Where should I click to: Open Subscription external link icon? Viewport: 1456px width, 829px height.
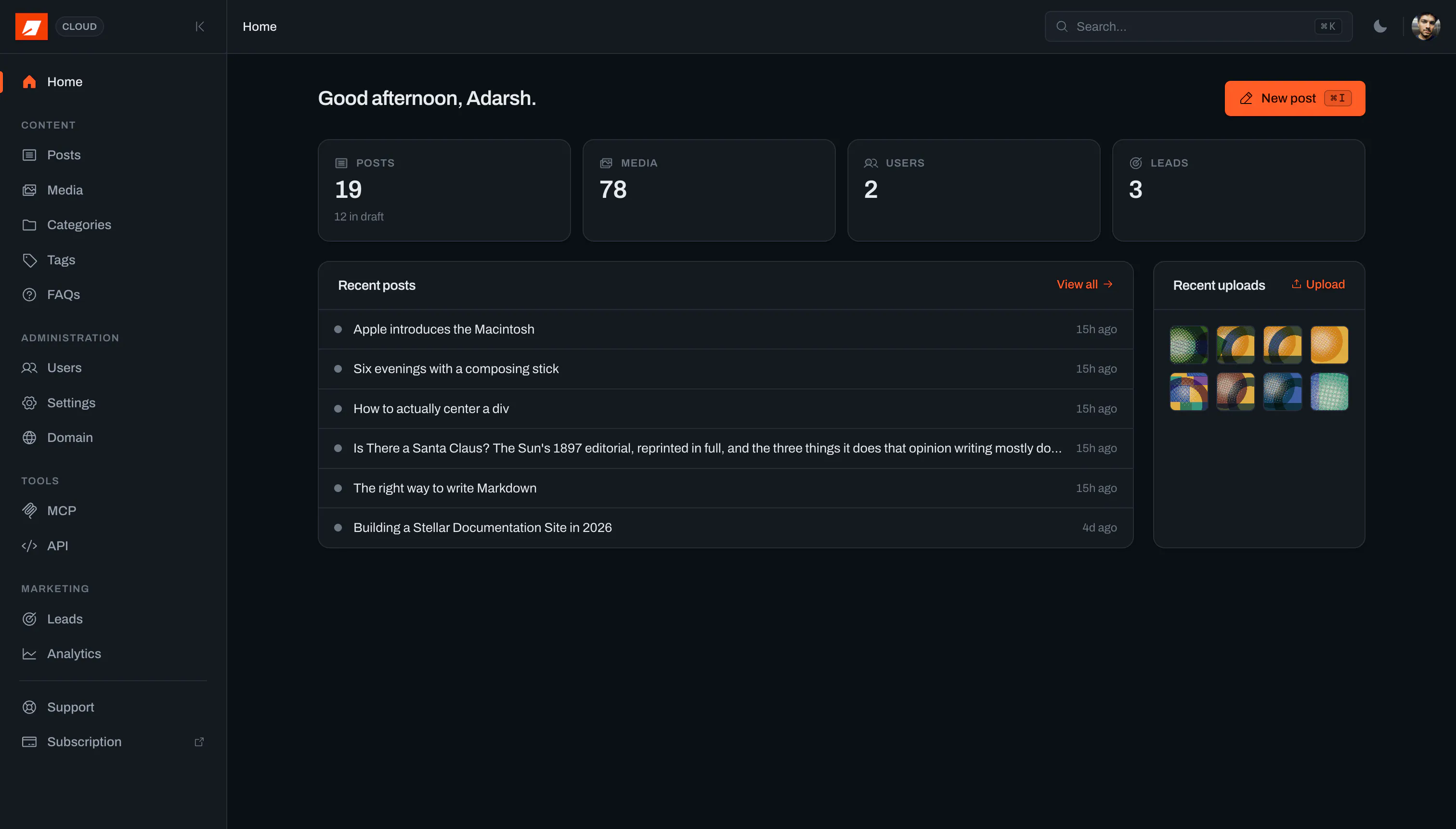pyautogui.click(x=199, y=742)
